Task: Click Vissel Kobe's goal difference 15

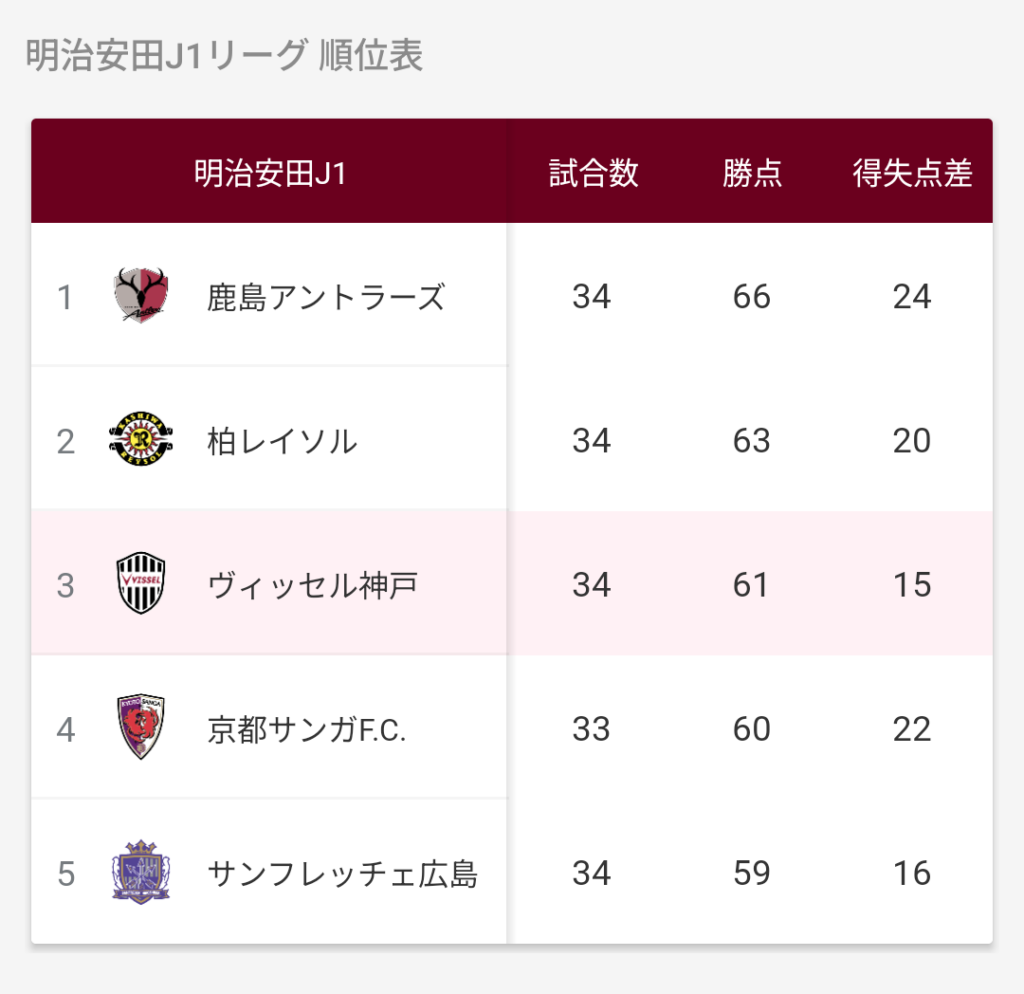Action: [x=912, y=585]
